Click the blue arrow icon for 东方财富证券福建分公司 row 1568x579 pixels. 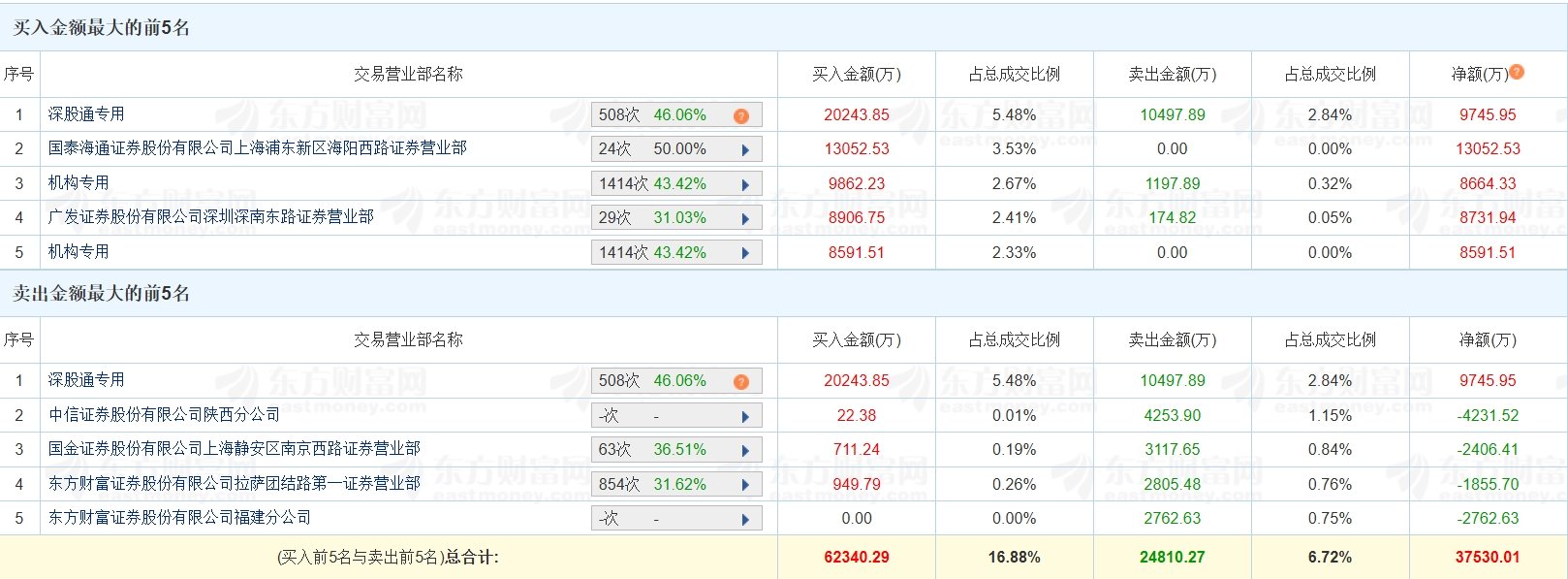[745, 520]
